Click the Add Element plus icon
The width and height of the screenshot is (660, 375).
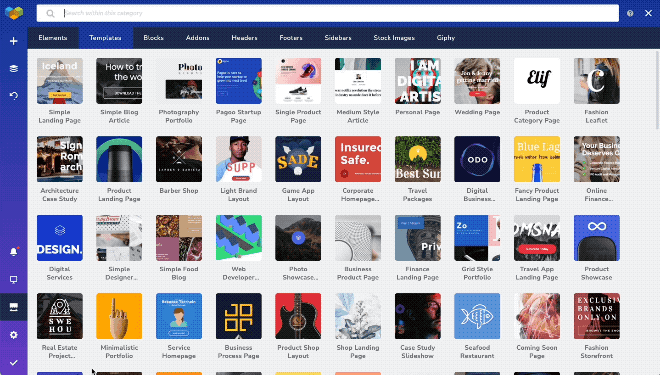coord(13,41)
